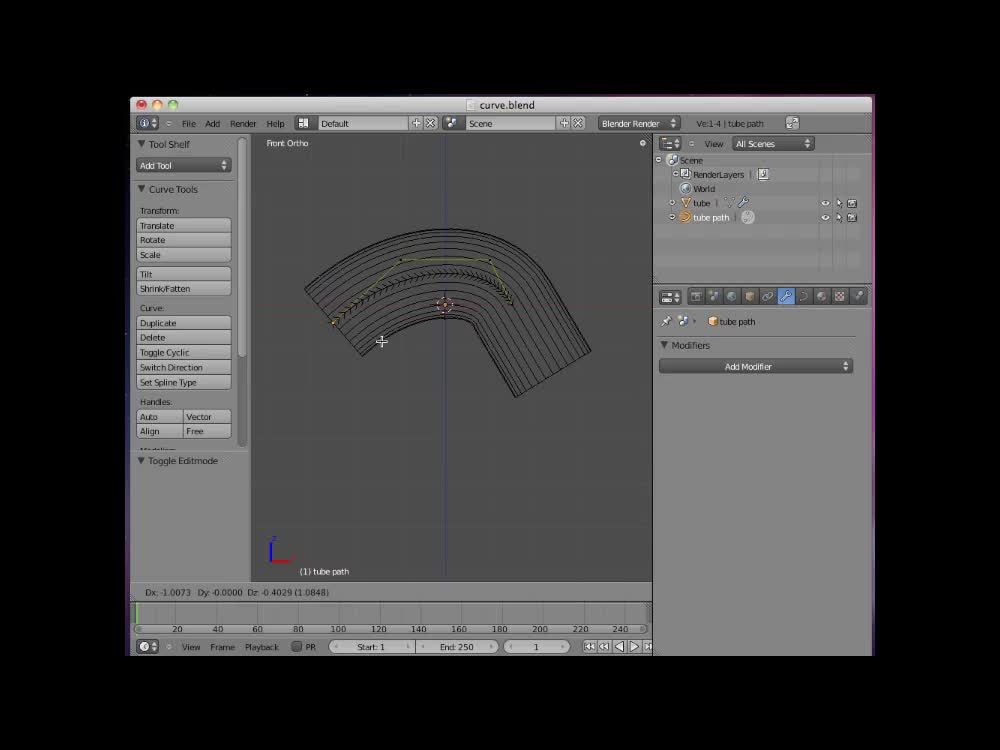This screenshot has height=750, width=1000.
Task: Toggle visibility of the tube object
Action: 824,203
